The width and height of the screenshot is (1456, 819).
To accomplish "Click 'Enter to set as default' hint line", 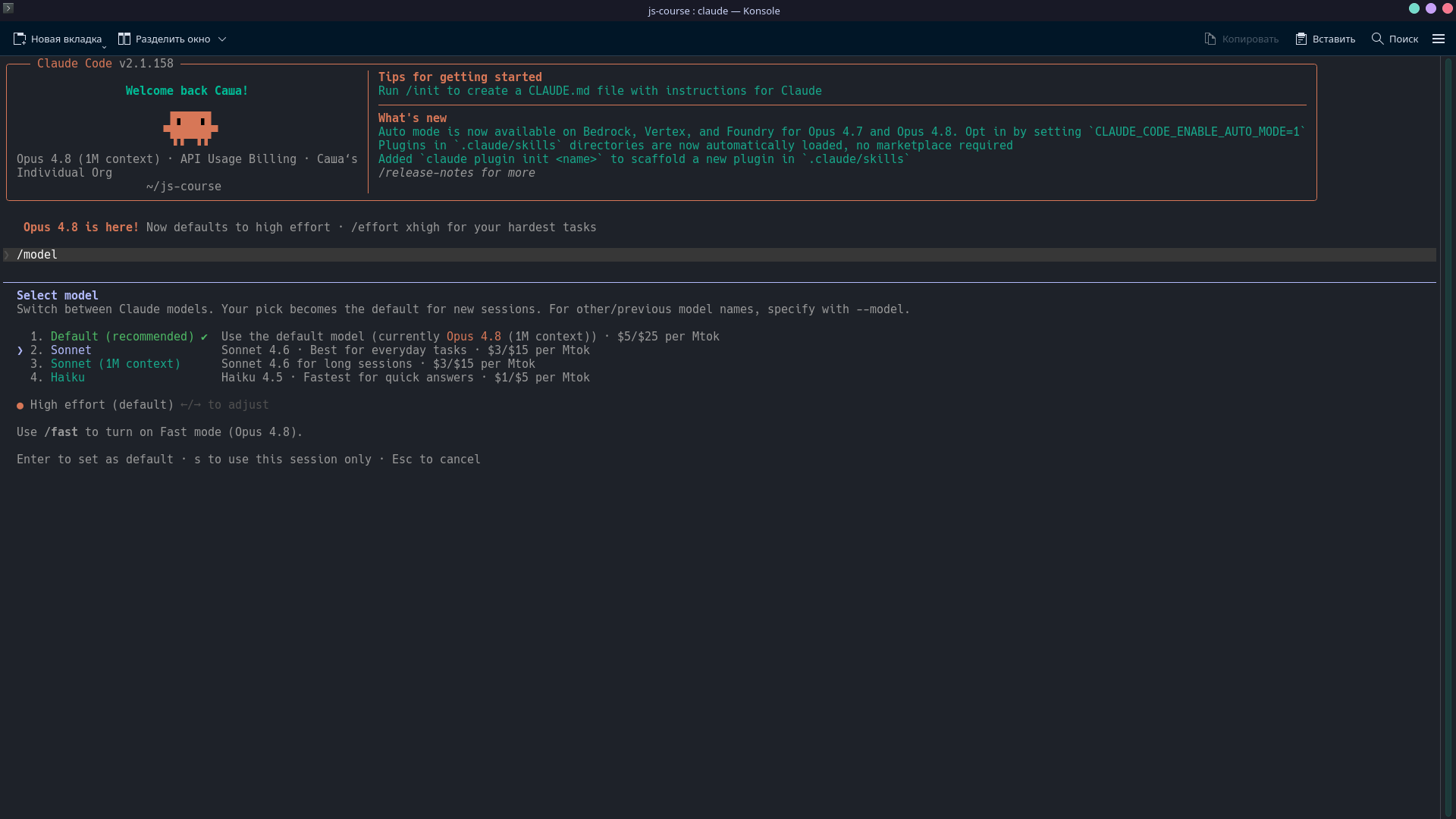I will pyautogui.click(x=248, y=460).
